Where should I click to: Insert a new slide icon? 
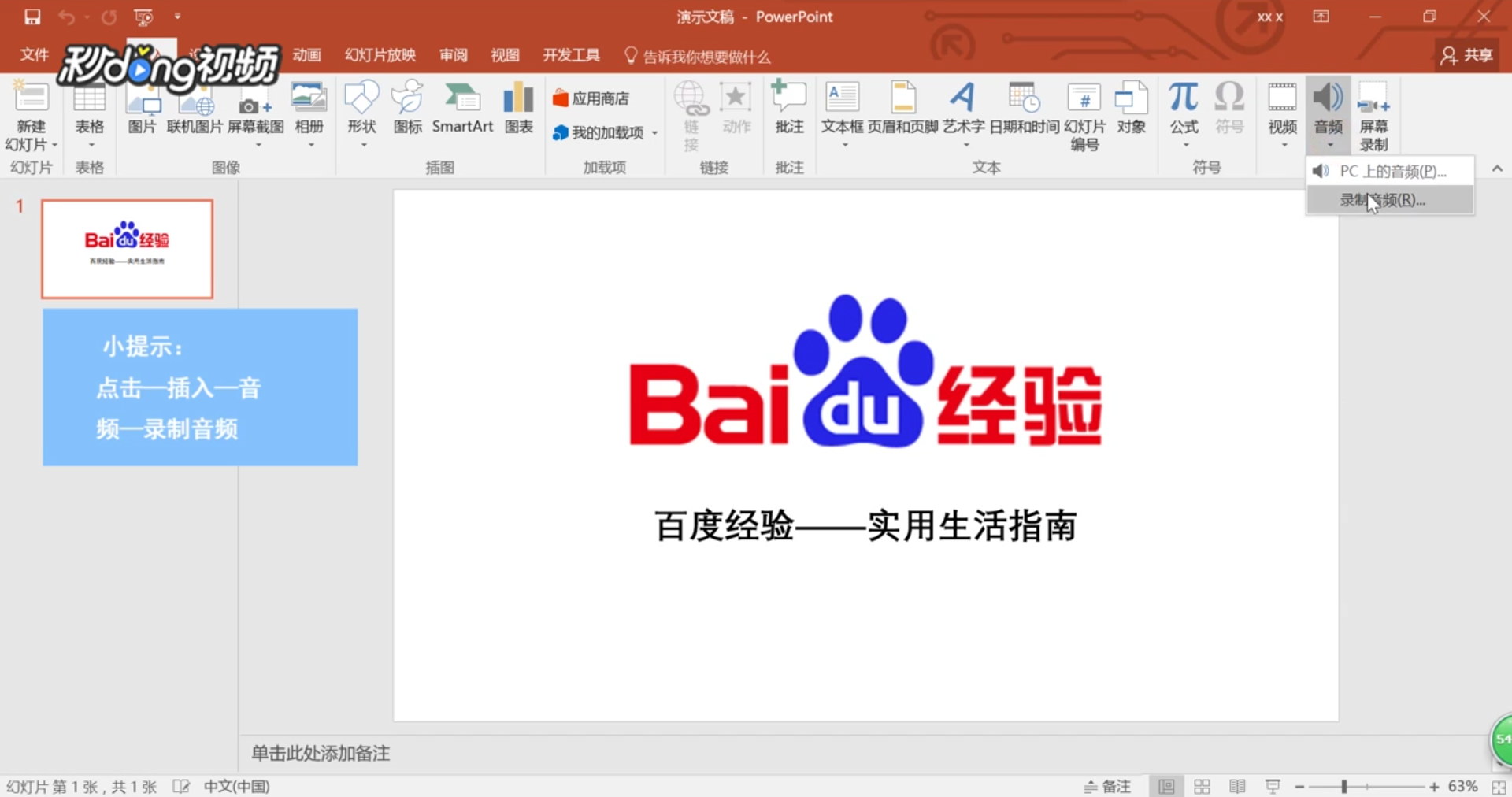pos(31,97)
